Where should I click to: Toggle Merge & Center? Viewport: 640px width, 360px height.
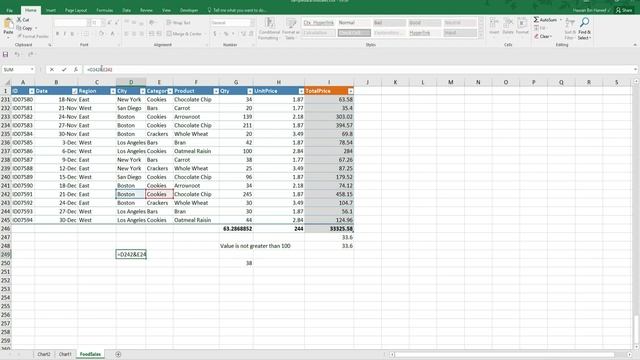pyautogui.click(x=184, y=34)
